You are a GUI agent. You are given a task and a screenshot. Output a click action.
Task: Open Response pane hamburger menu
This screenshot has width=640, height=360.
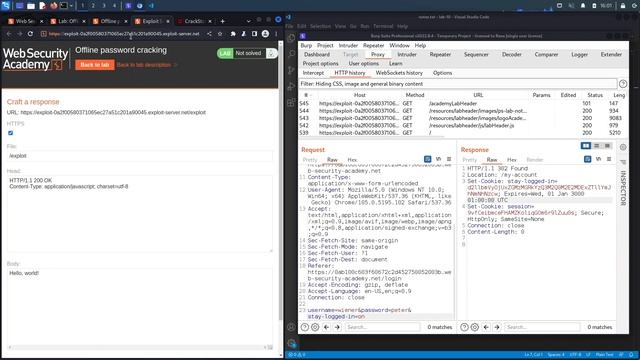click(x=609, y=159)
